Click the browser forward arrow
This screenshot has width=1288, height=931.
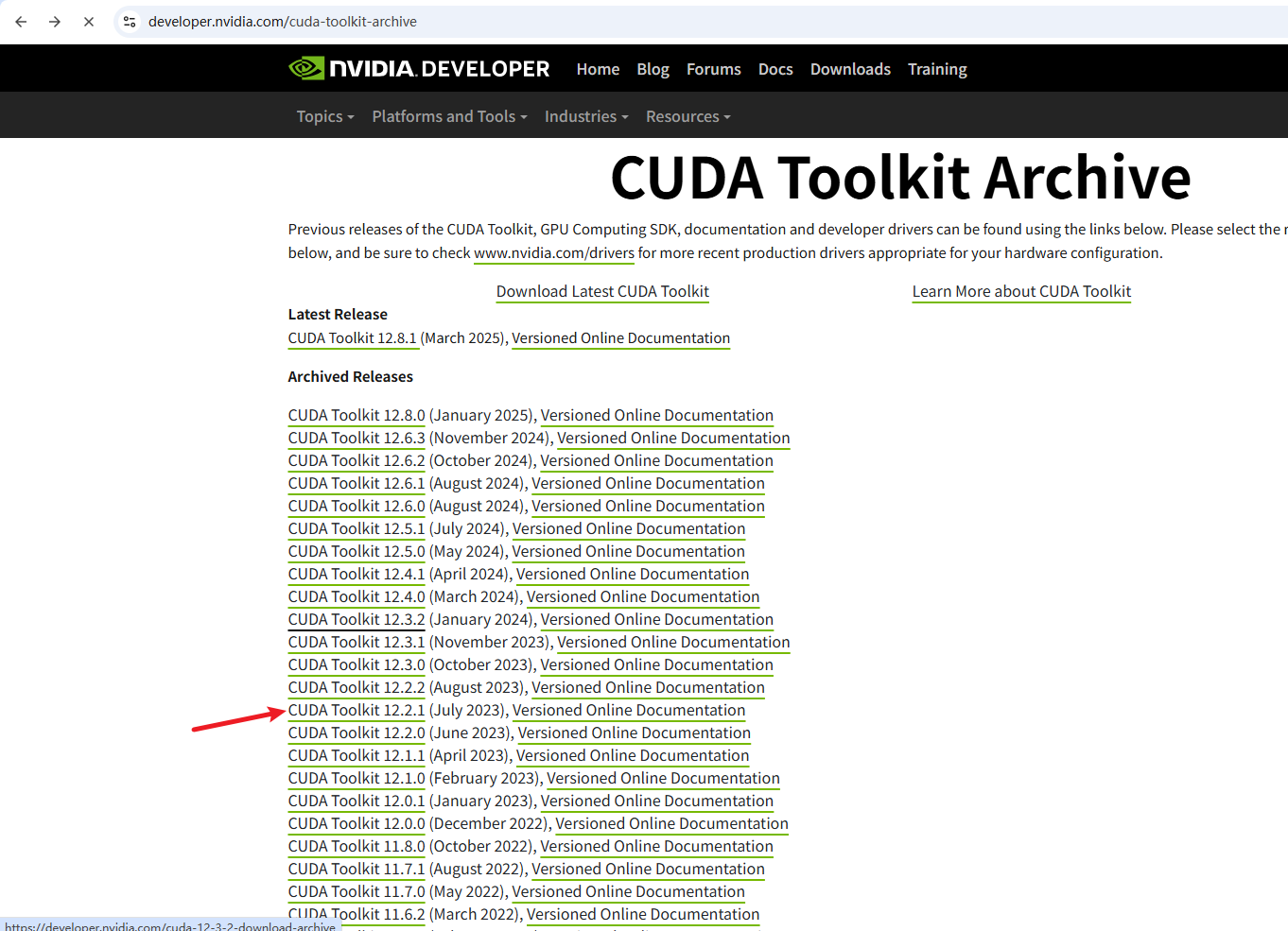tap(55, 21)
